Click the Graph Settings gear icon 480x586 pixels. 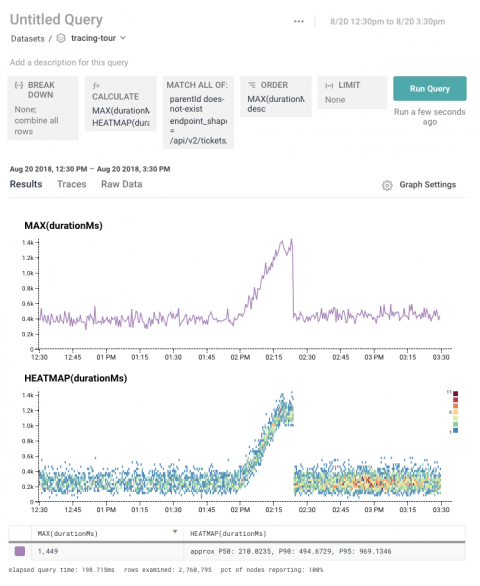[x=387, y=185]
